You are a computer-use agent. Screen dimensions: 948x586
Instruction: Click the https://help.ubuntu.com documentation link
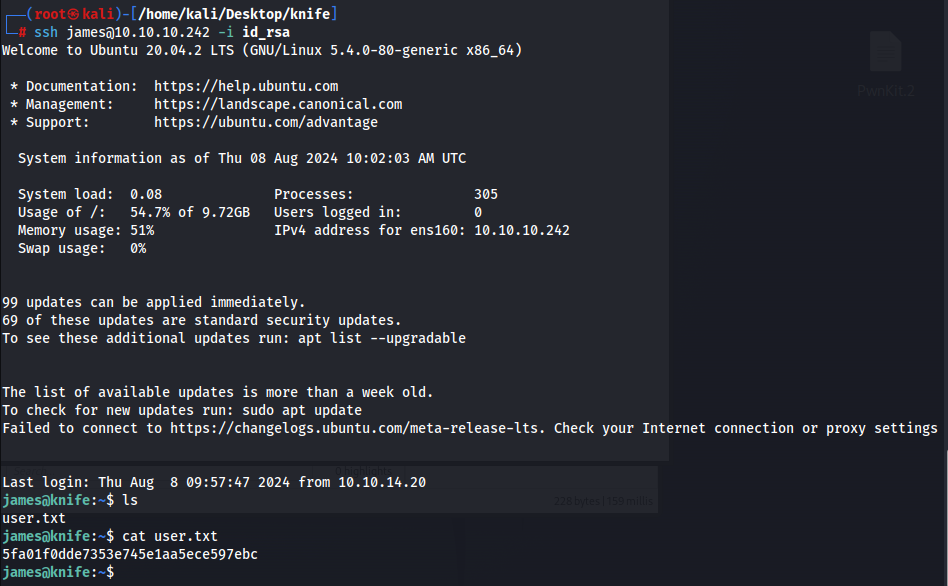click(x=246, y=86)
